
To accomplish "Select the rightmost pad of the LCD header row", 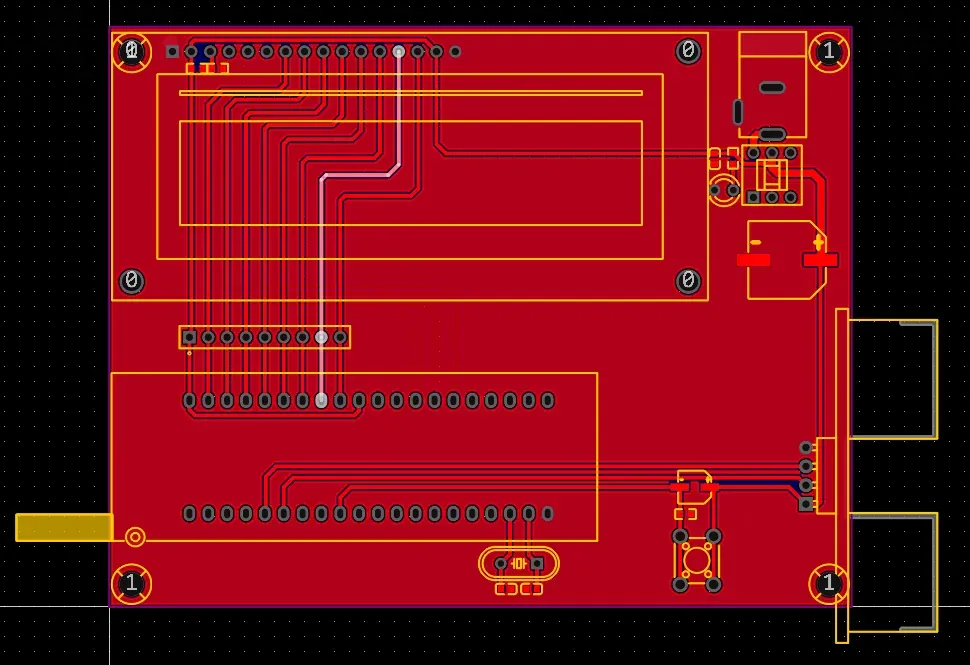I will (455, 51).
